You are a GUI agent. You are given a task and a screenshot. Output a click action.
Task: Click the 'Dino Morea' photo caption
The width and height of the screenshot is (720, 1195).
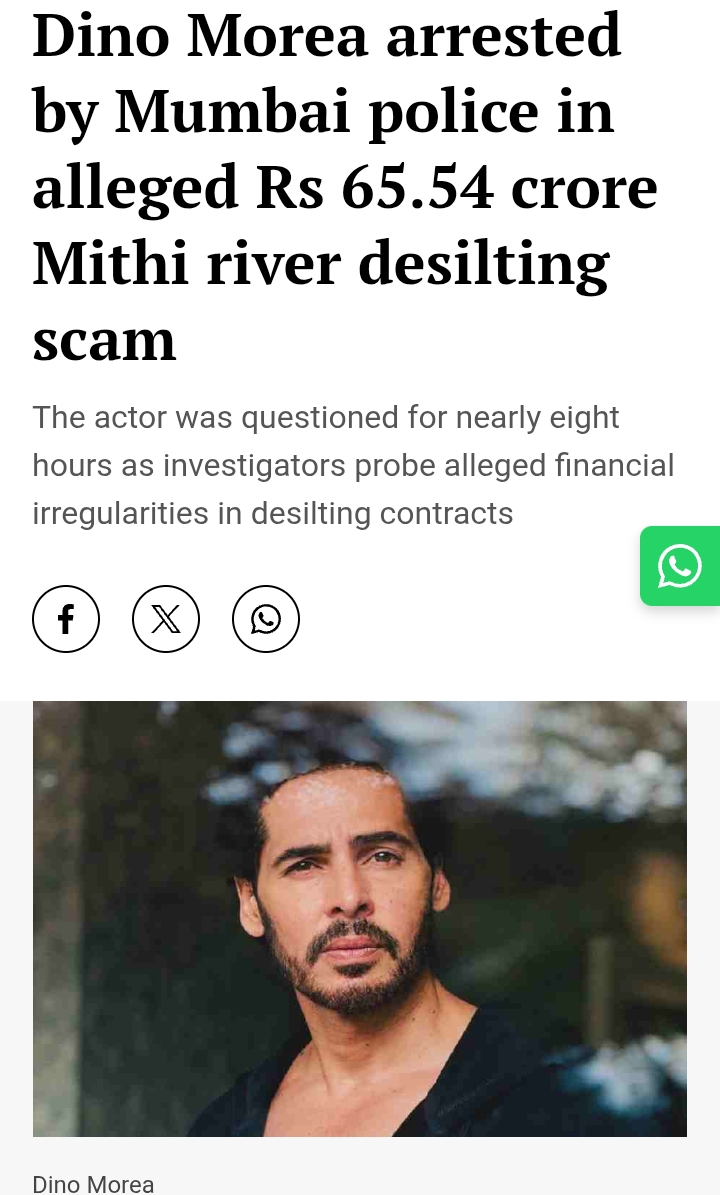tap(93, 1184)
